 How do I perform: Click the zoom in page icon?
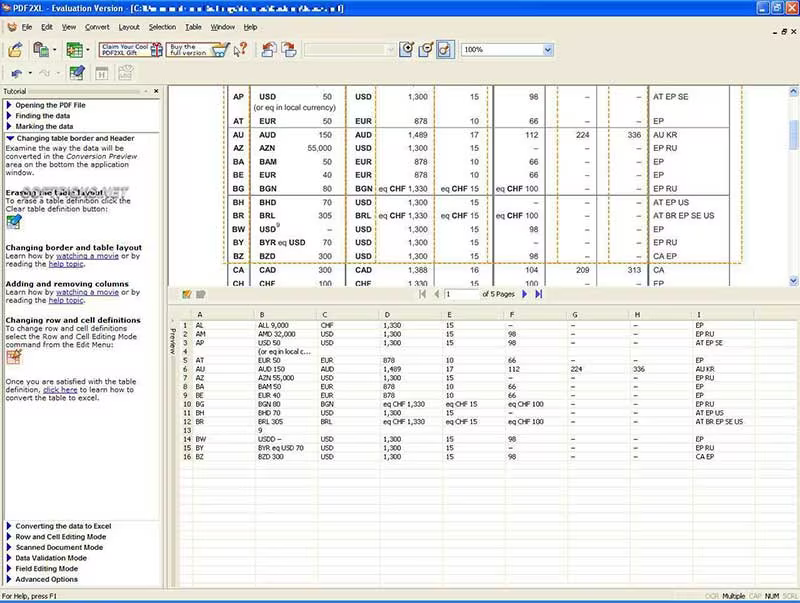407,49
